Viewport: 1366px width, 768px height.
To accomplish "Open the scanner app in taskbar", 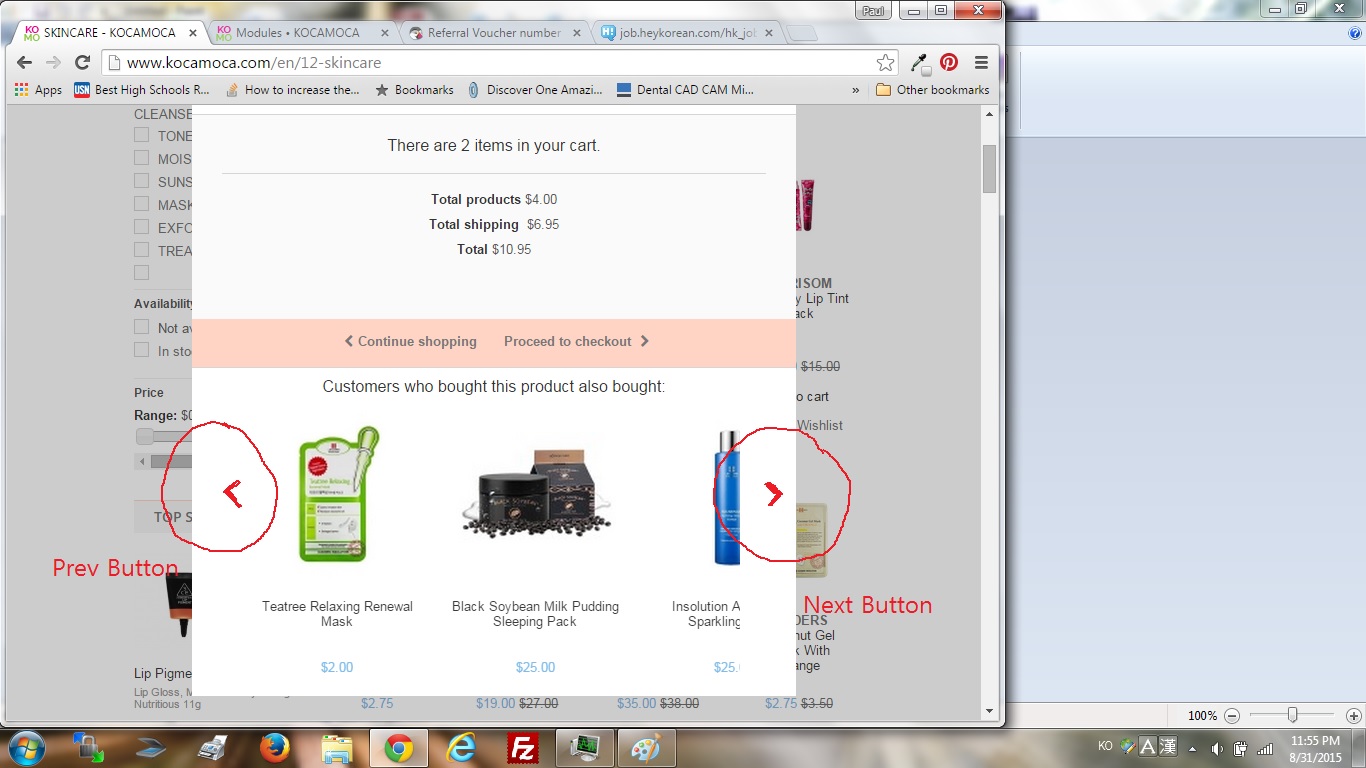I will coord(150,748).
